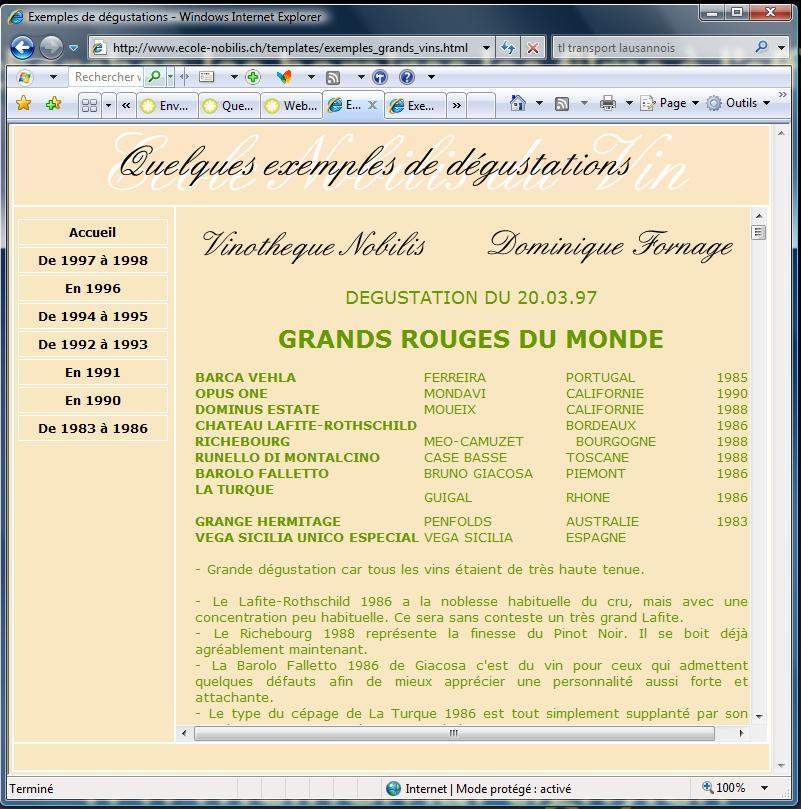Open the recent pages history dropdown
The height and width of the screenshot is (809, 801).
(x=73, y=48)
